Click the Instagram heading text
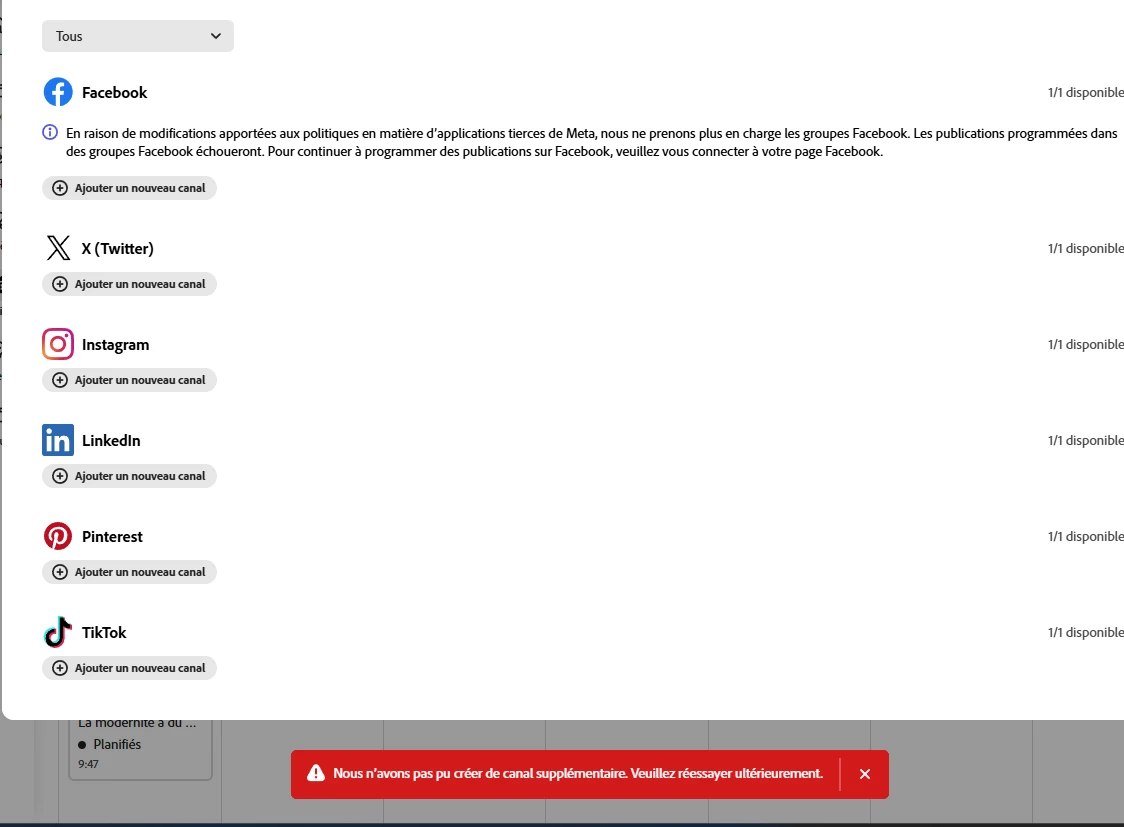 115,345
